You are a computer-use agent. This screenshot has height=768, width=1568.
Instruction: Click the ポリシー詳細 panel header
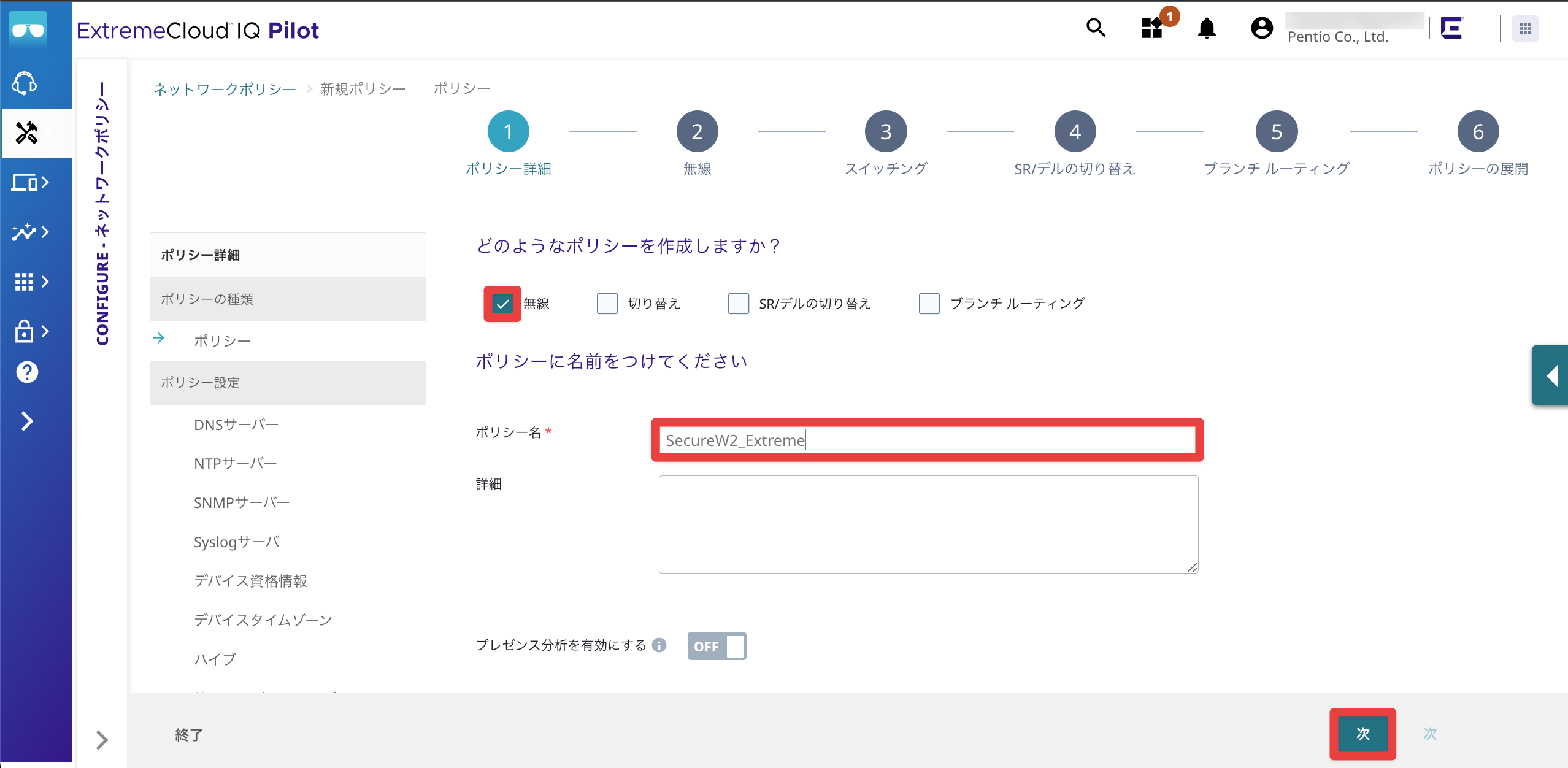click(287, 255)
